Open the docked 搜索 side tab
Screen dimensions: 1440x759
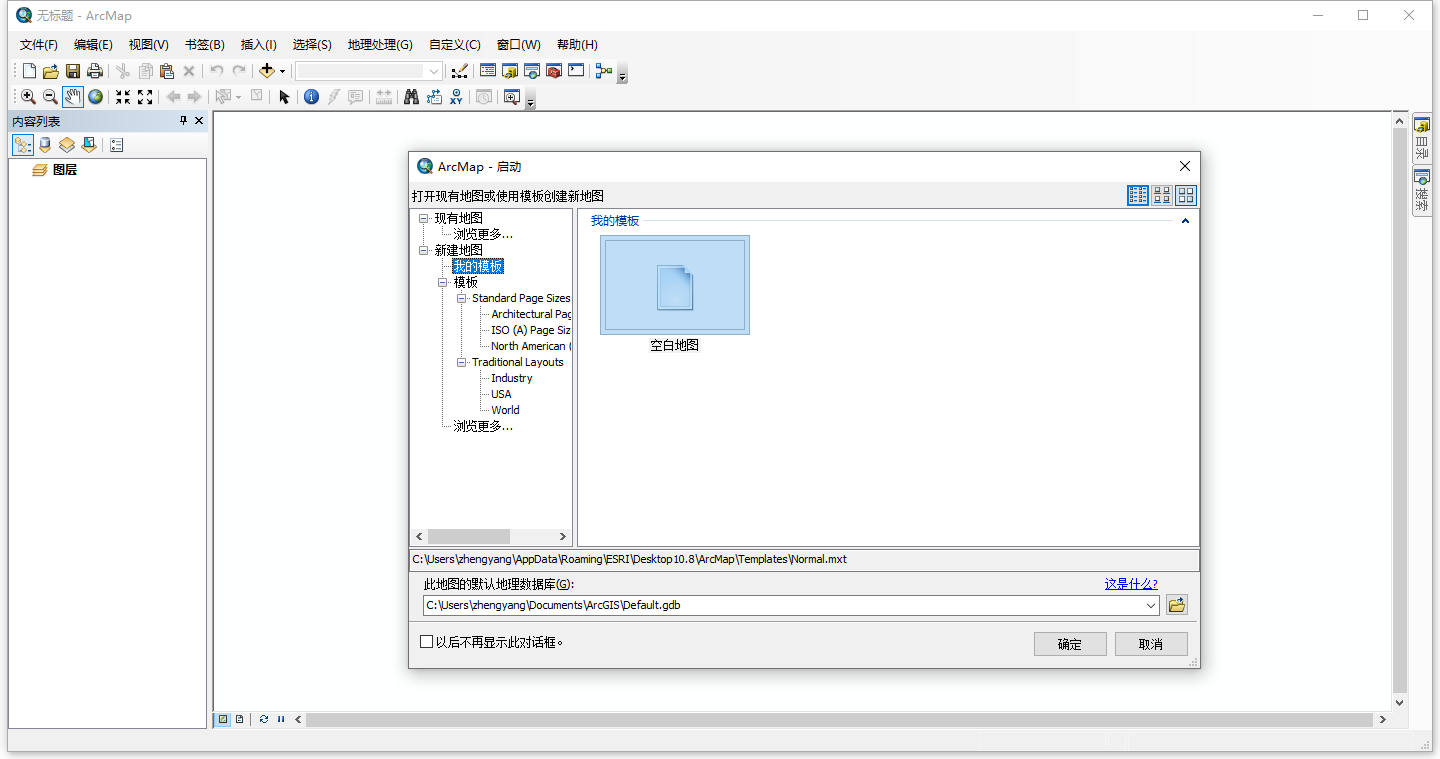pos(1422,190)
